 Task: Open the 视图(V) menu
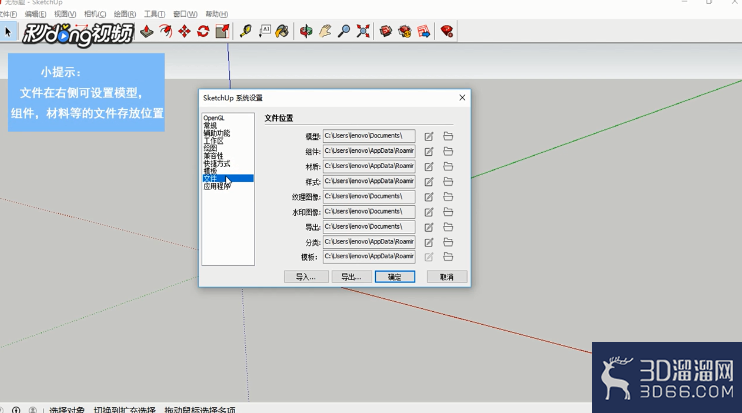[x=65, y=14]
